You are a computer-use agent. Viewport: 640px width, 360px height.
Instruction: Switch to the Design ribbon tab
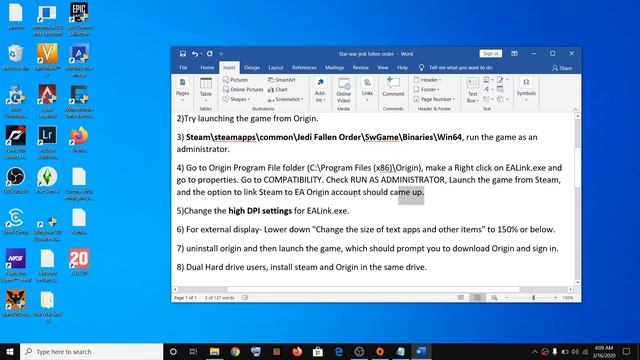pyautogui.click(x=252, y=68)
